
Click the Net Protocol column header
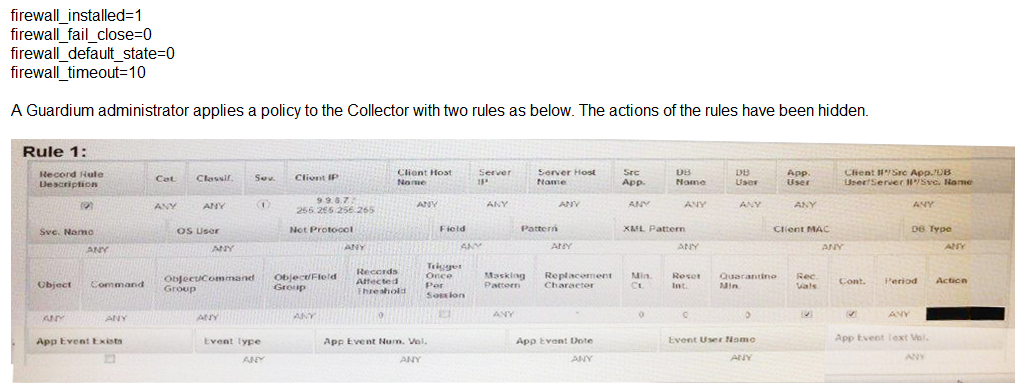pos(322,229)
